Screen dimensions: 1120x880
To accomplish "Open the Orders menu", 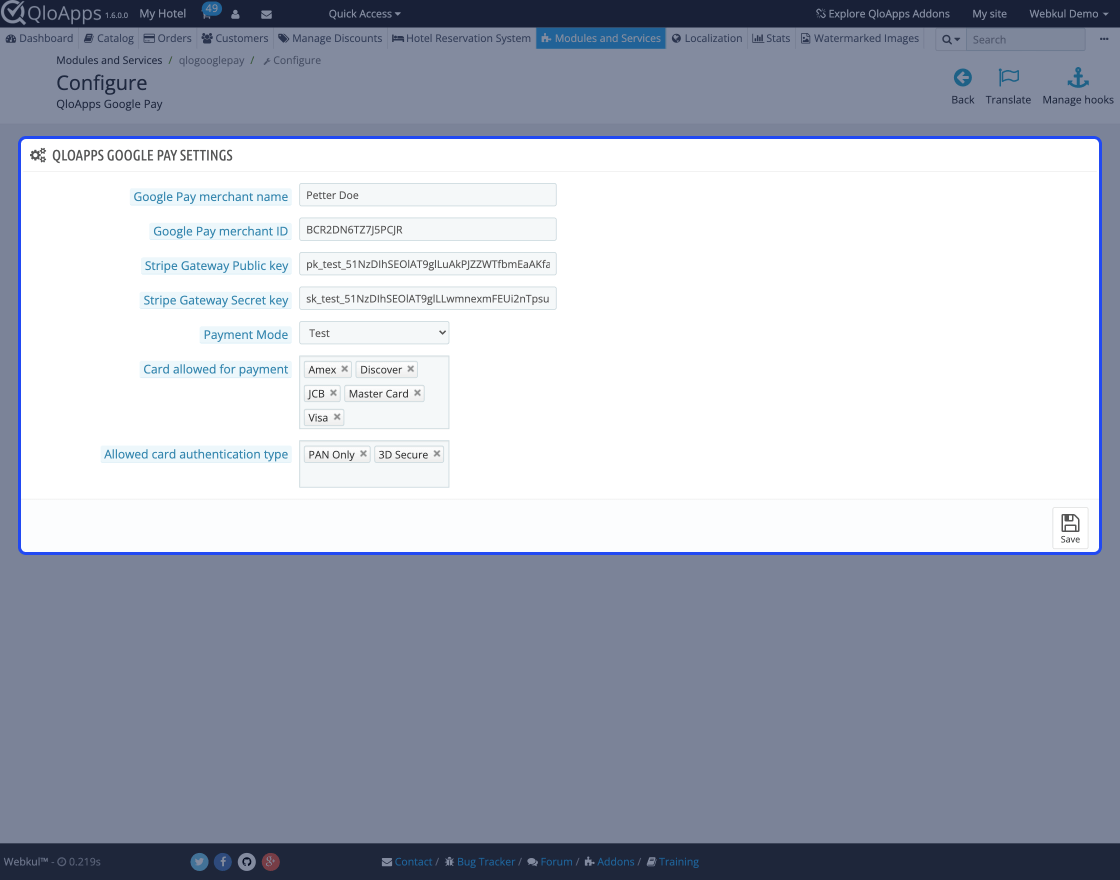I will pos(168,39).
